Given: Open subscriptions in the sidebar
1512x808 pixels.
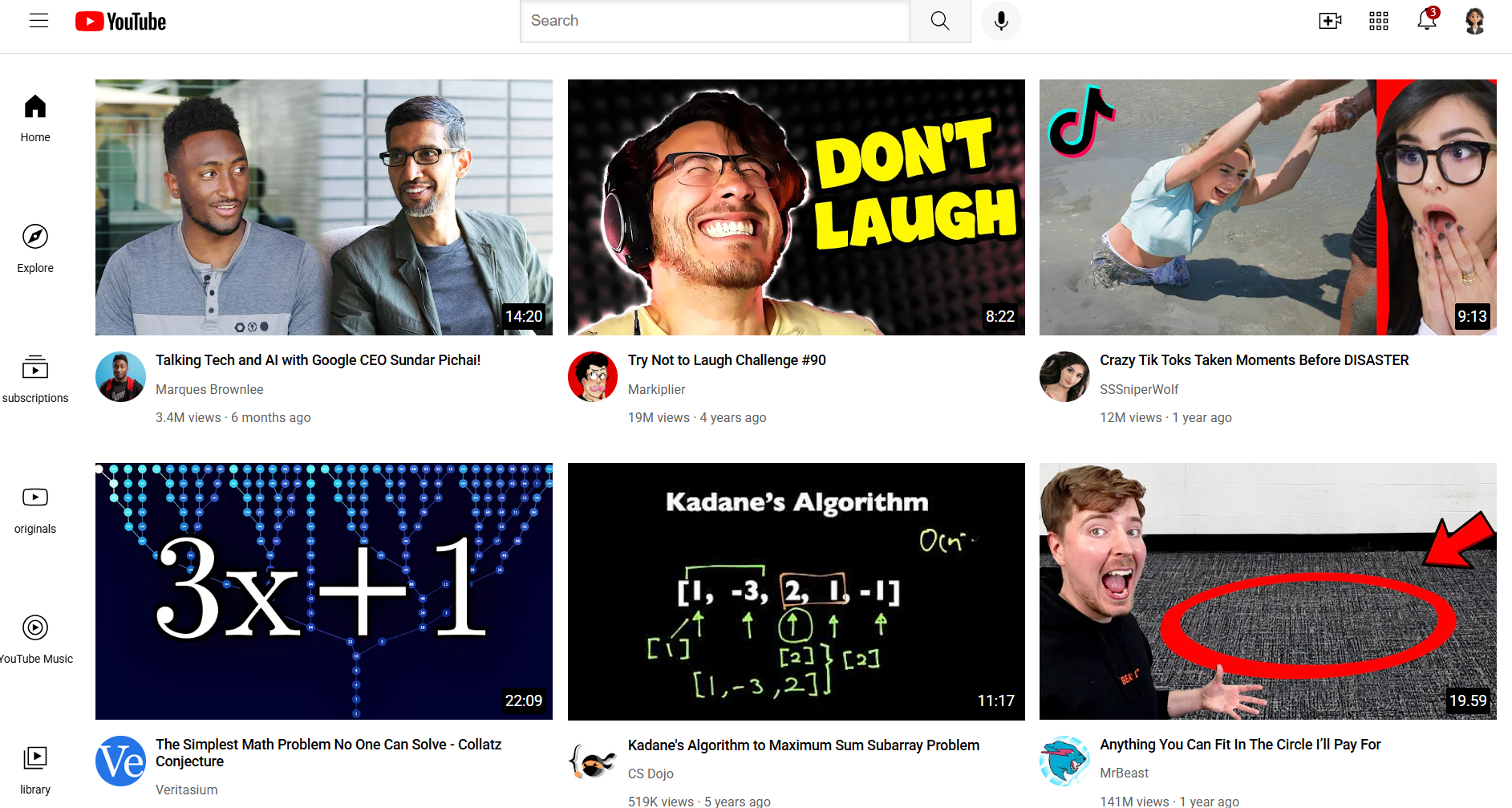Looking at the screenshot, I should (x=35, y=379).
